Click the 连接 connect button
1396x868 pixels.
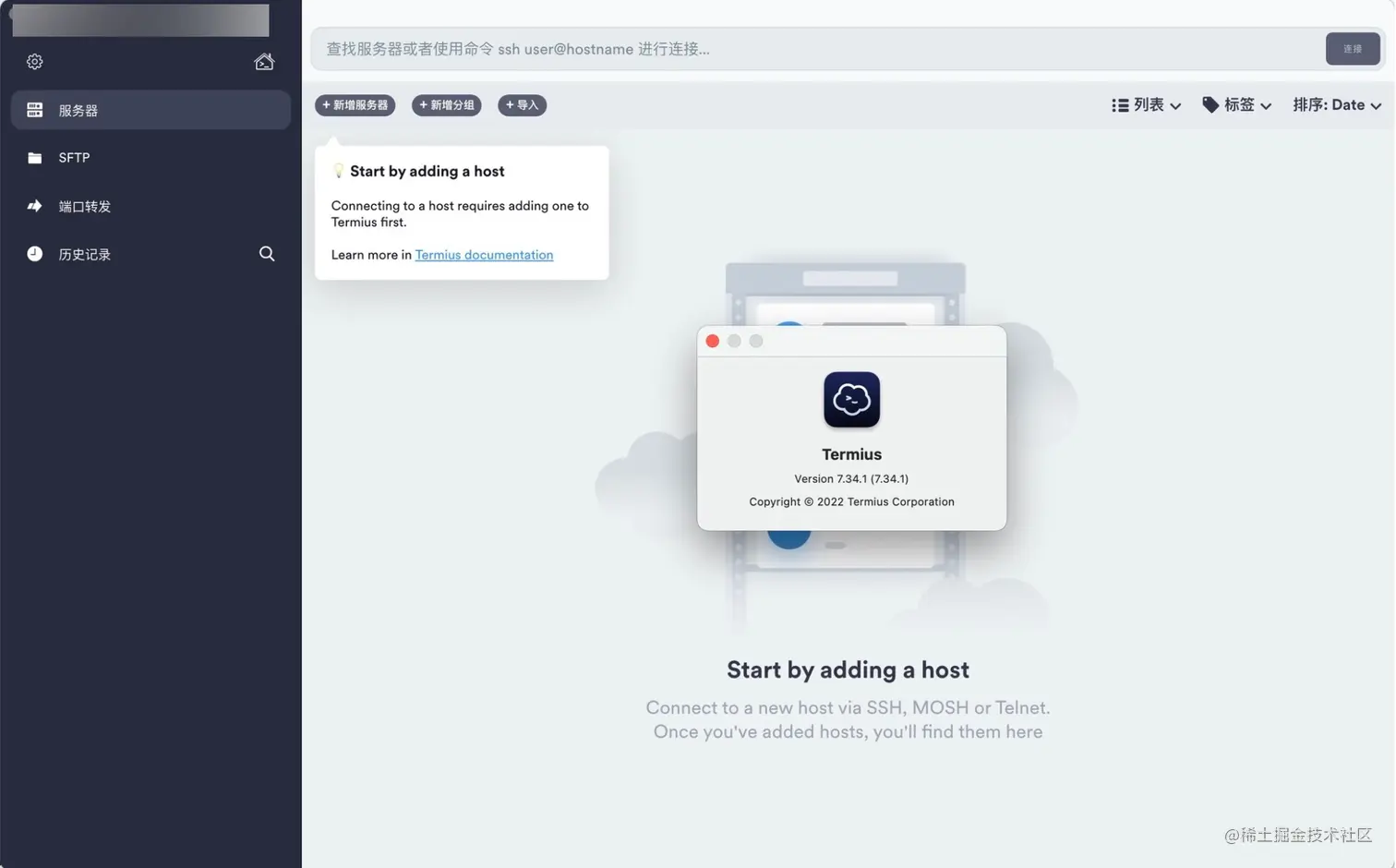pos(1353,49)
